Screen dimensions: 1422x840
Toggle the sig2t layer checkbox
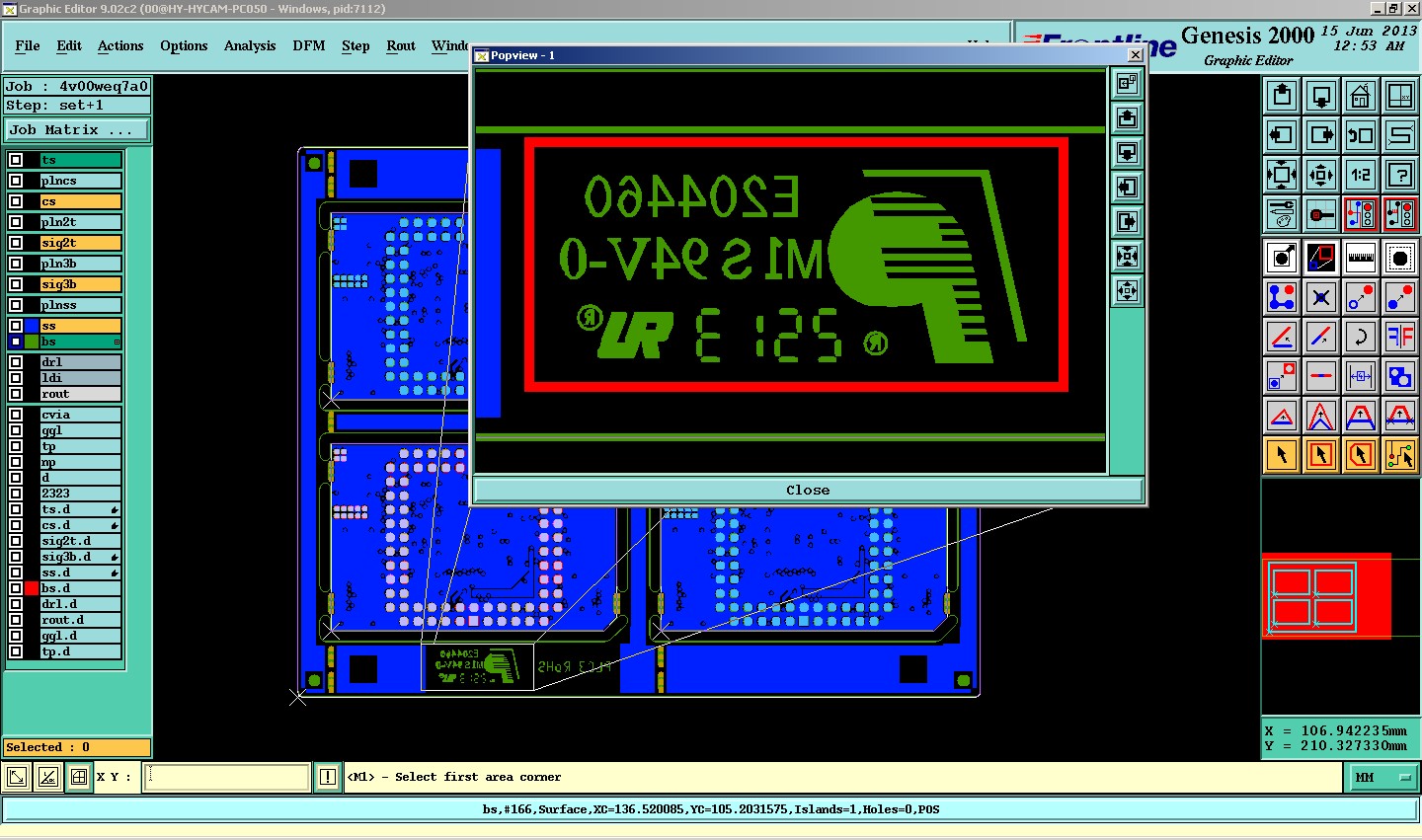[16, 243]
